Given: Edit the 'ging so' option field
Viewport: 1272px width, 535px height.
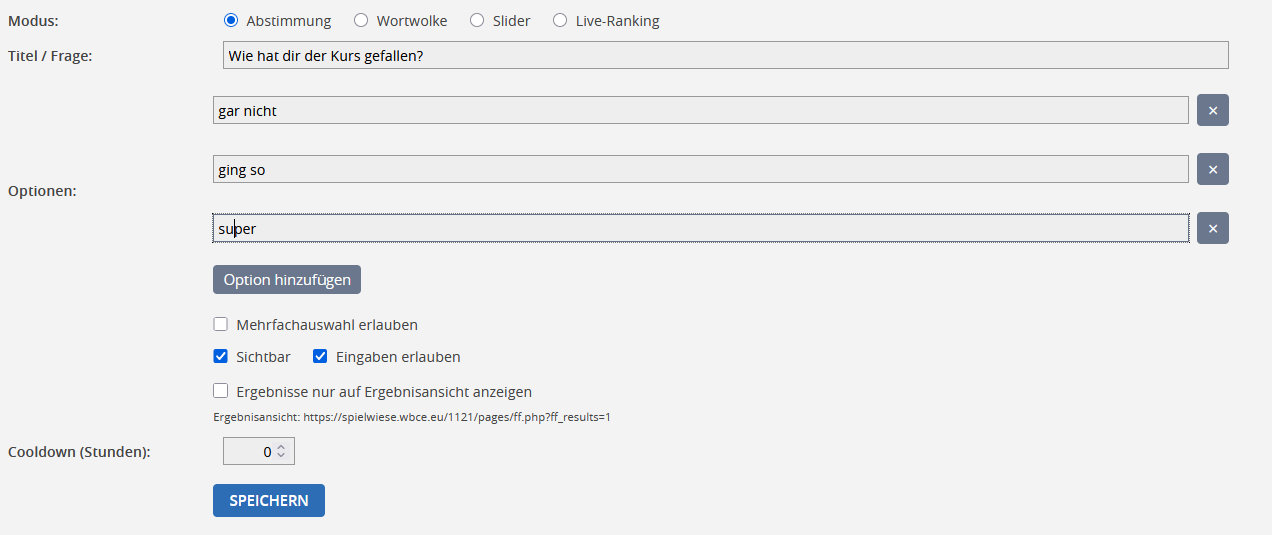Looking at the screenshot, I should (x=700, y=170).
